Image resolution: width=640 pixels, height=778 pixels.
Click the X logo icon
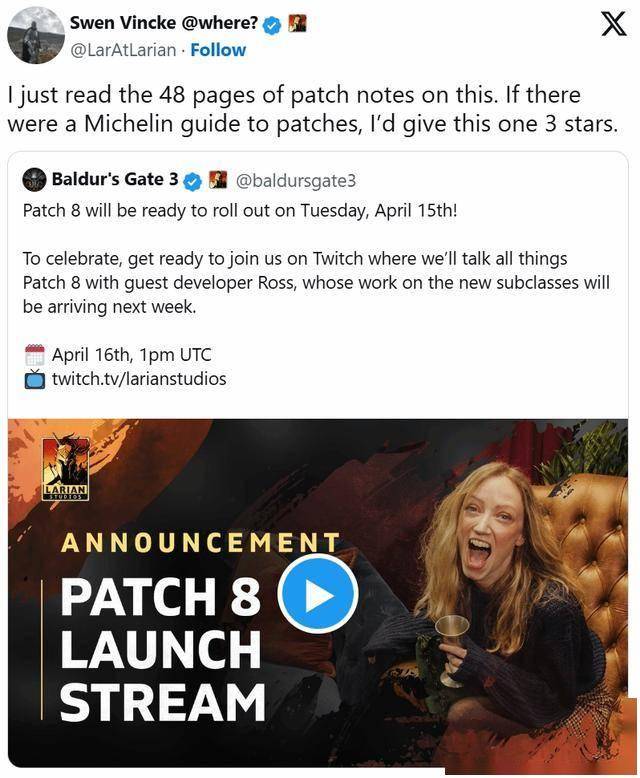tap(613, 25)
